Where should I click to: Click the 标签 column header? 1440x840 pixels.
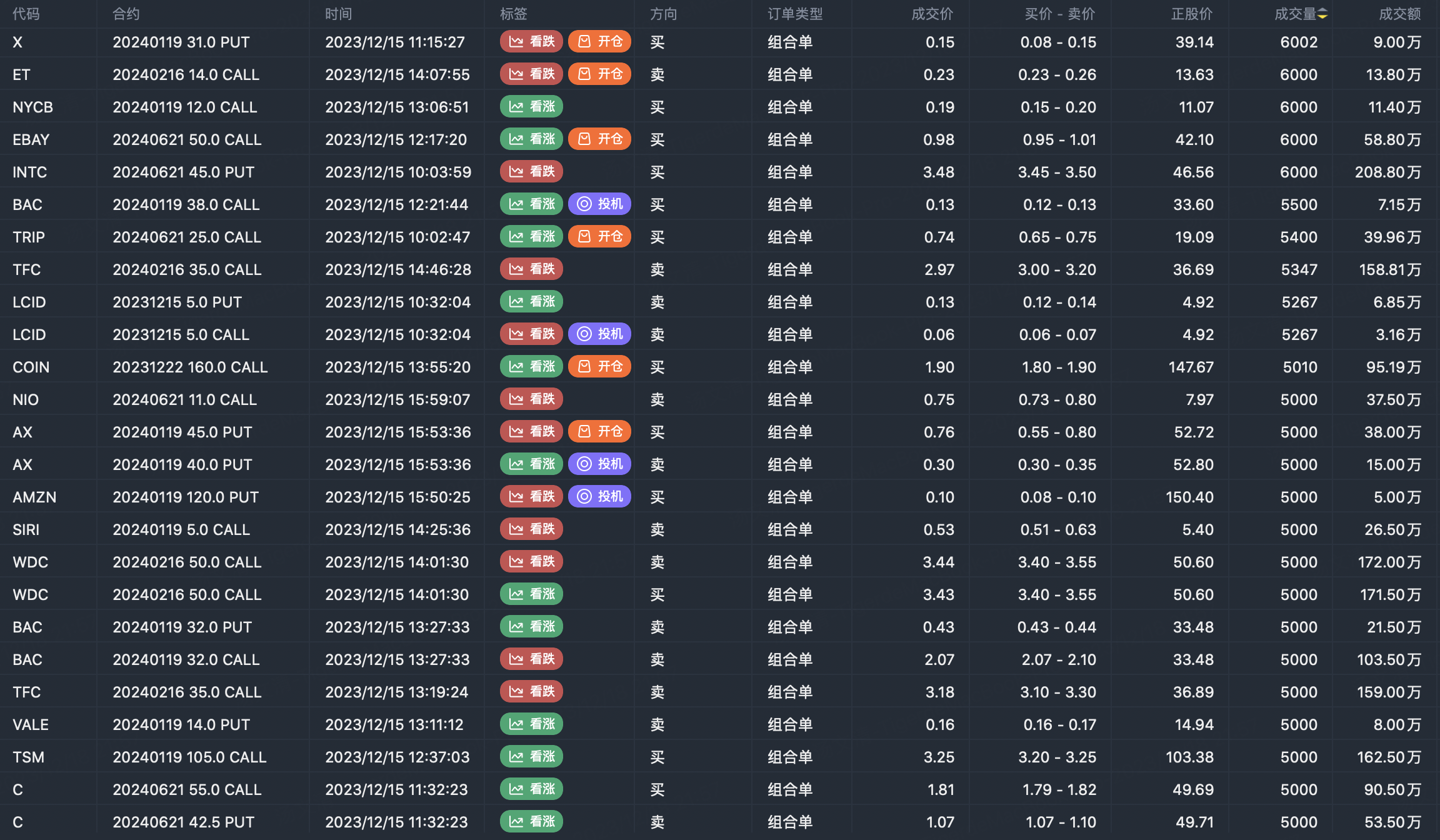click(x=513, y=14)
